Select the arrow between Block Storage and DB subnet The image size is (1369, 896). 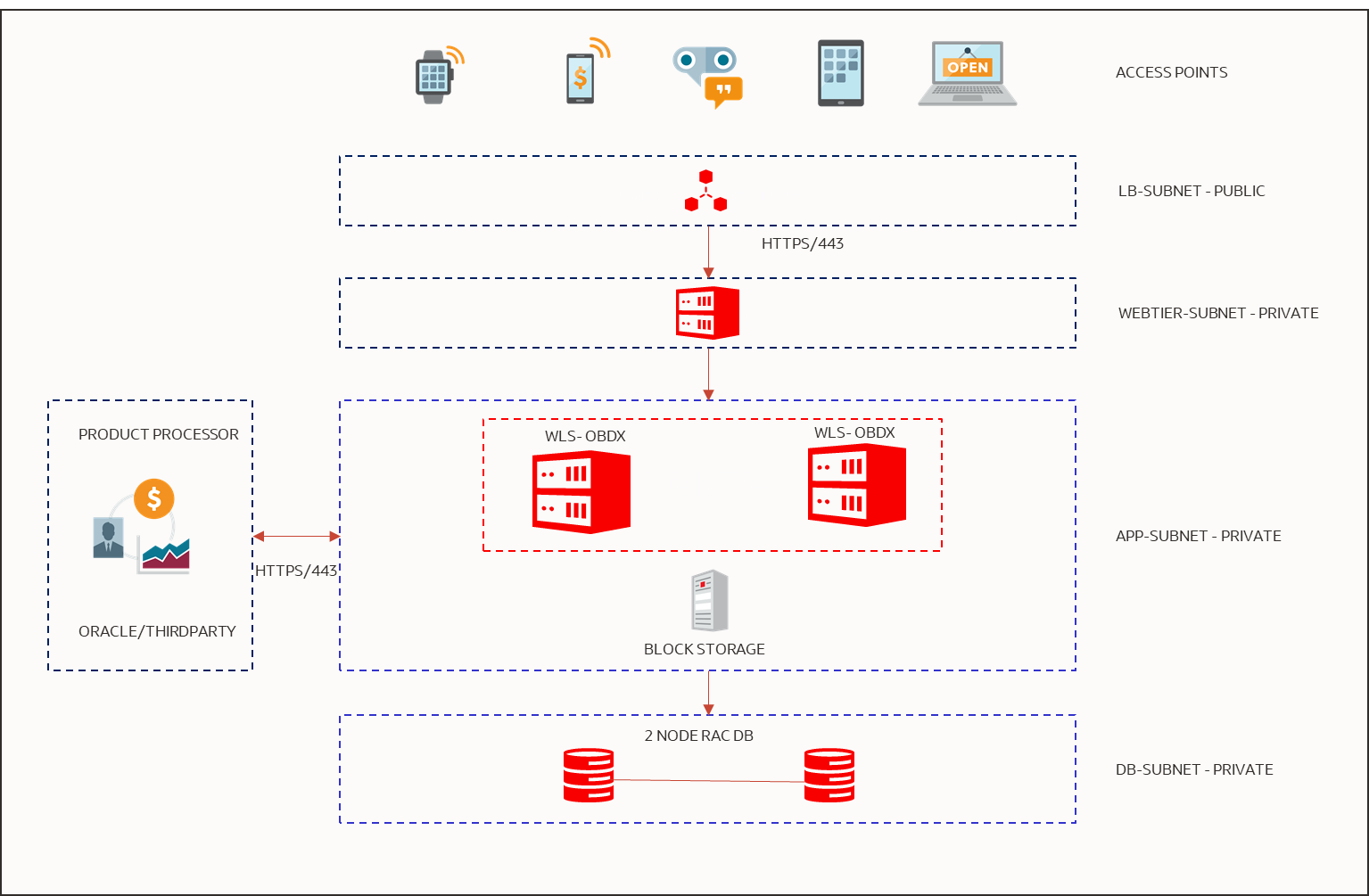(x=709, y=692)
